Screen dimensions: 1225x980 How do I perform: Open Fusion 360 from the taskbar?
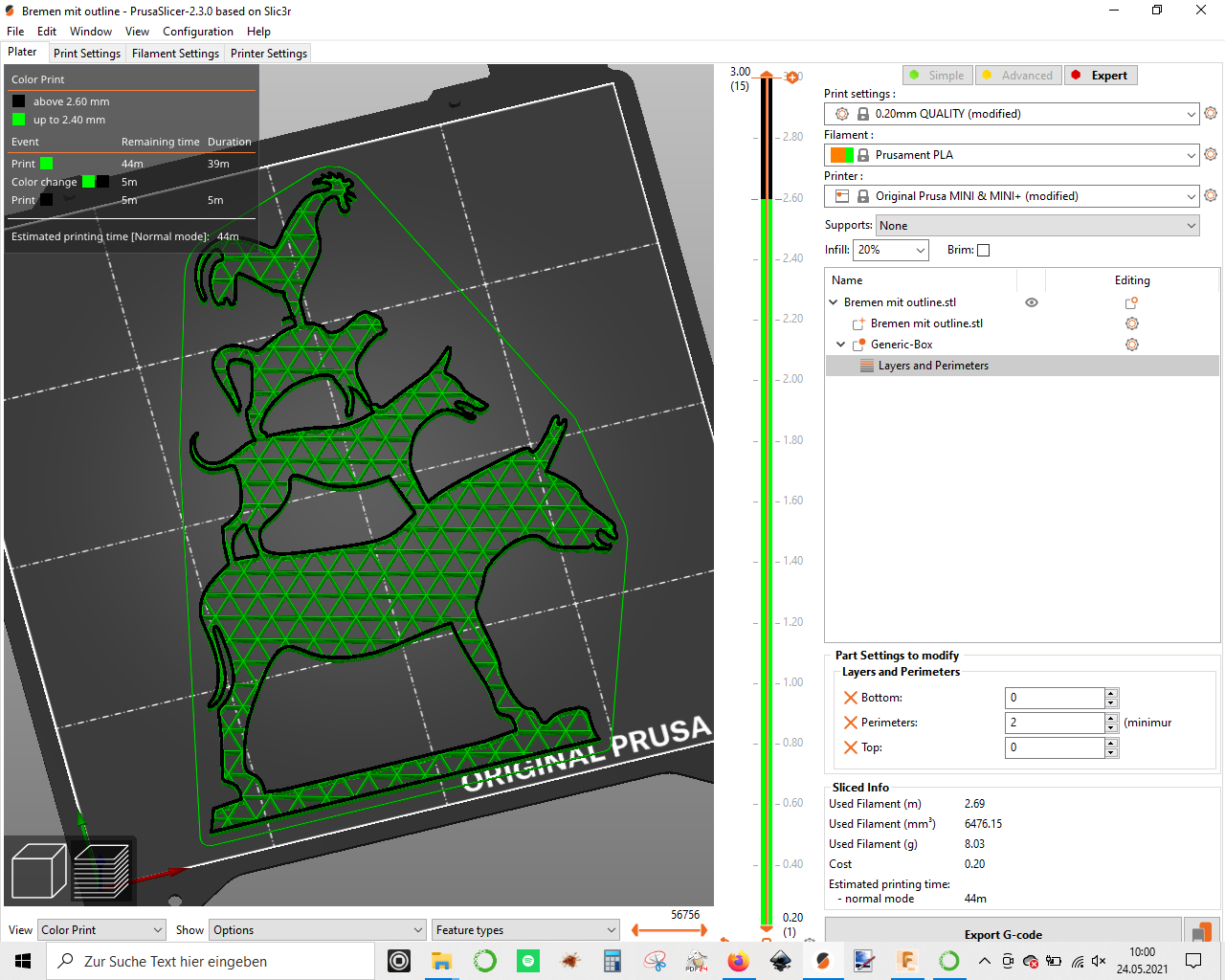906,961
